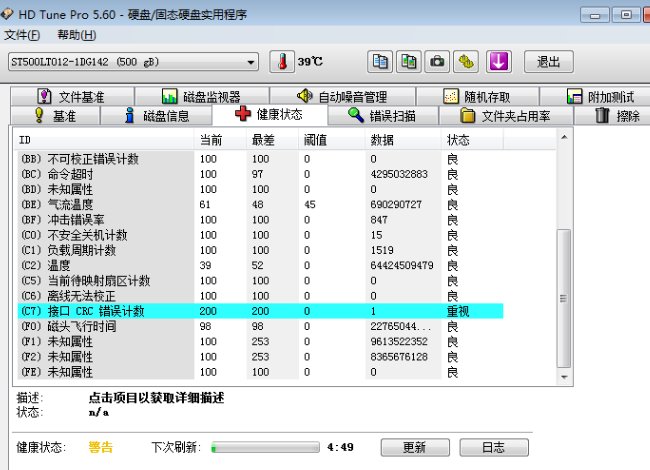Click the data value 9613522352
This screenshot has width=650, height=470.
tap(399, 342)
